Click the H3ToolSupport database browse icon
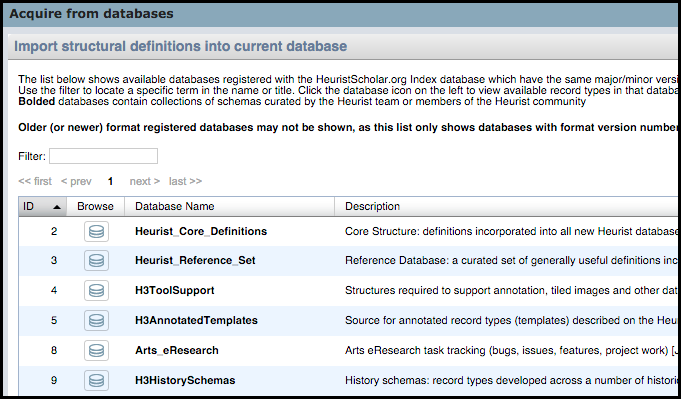 pos(96,290)
